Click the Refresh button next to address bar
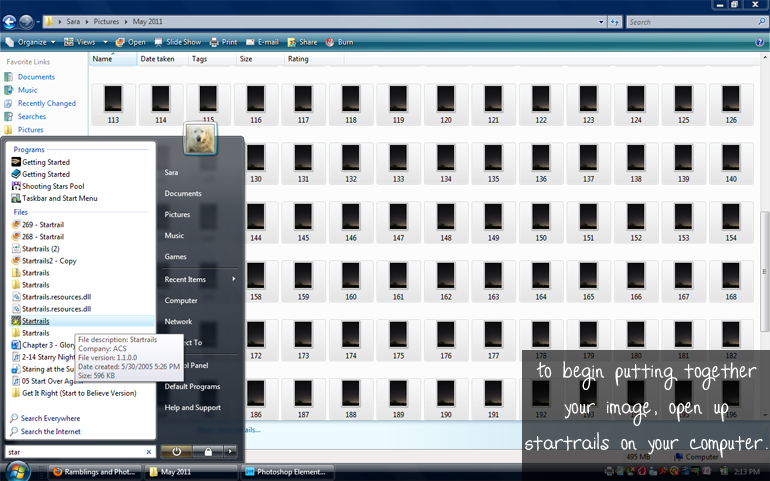The height and width of the screenshot is (481, 770). (x=615, y=22)
